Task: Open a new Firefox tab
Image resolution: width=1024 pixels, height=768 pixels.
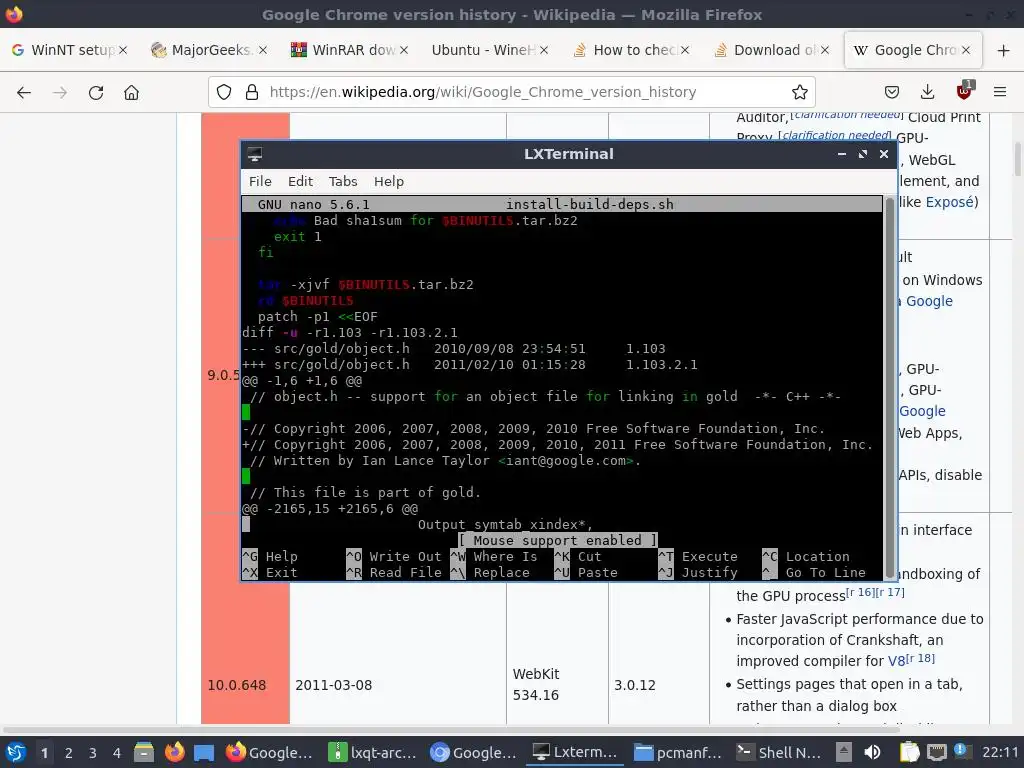Action: (1004, 50)
